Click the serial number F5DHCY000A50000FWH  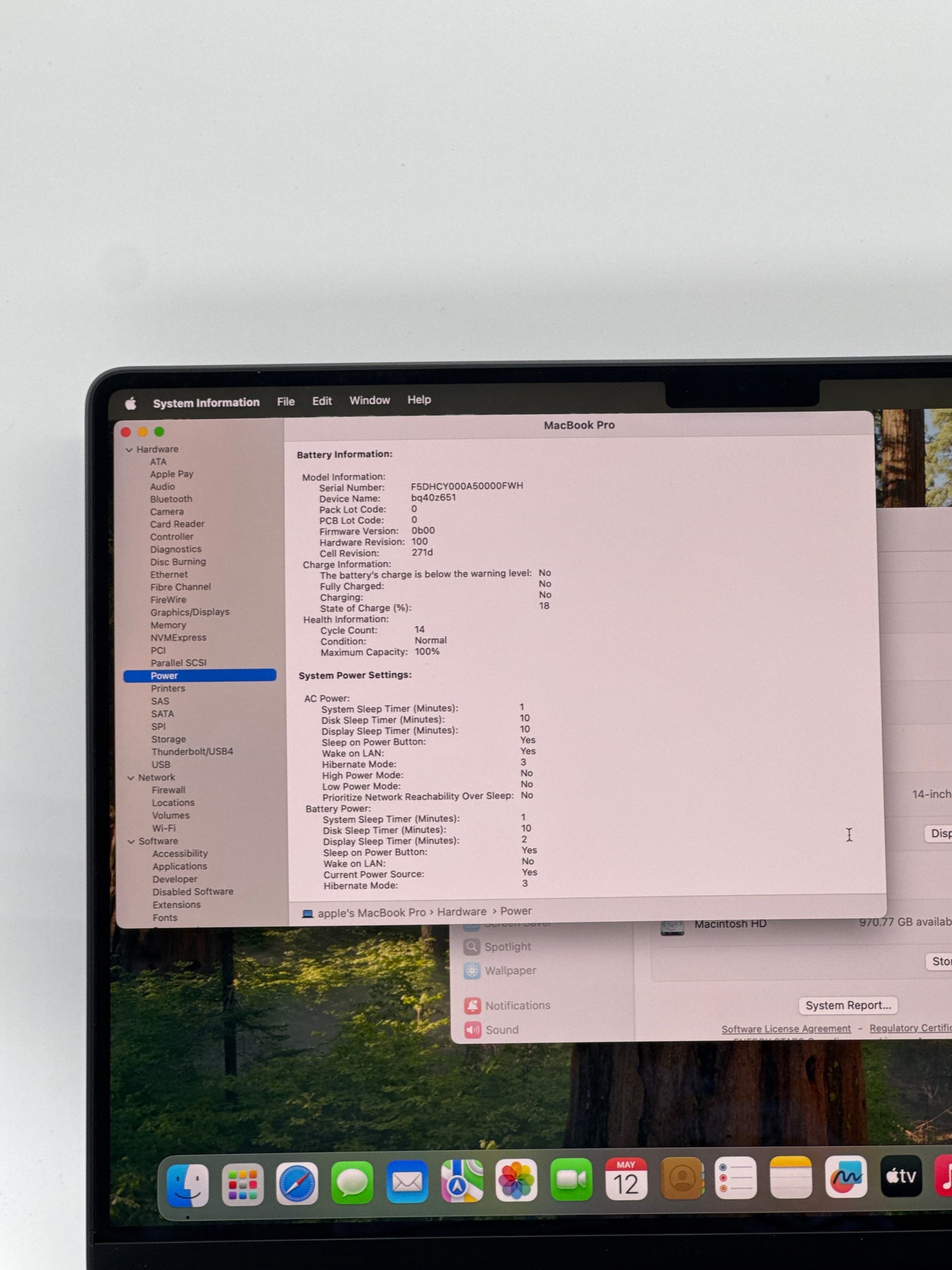coord(467,486)
